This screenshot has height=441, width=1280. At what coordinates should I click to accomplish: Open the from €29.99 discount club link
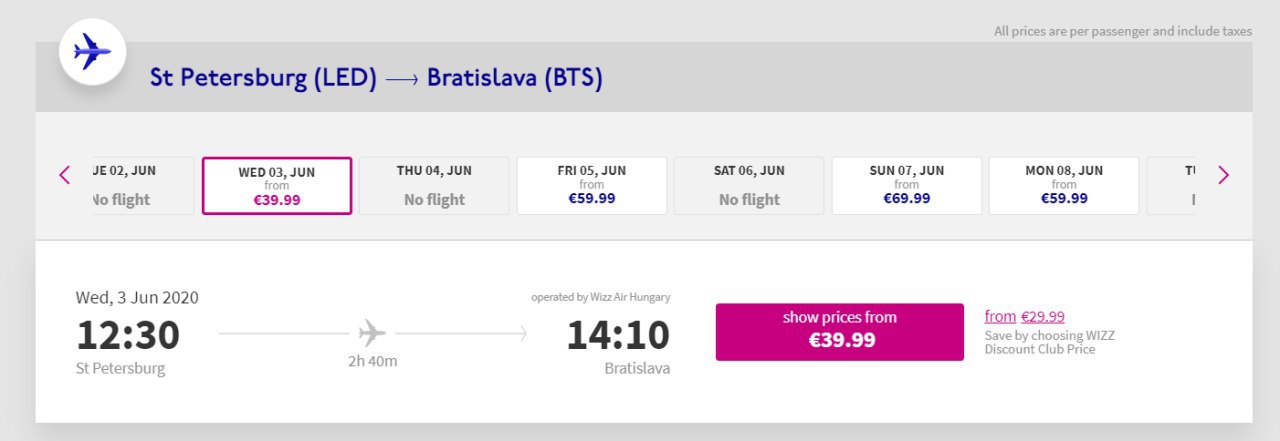[x=1025, y=317]
